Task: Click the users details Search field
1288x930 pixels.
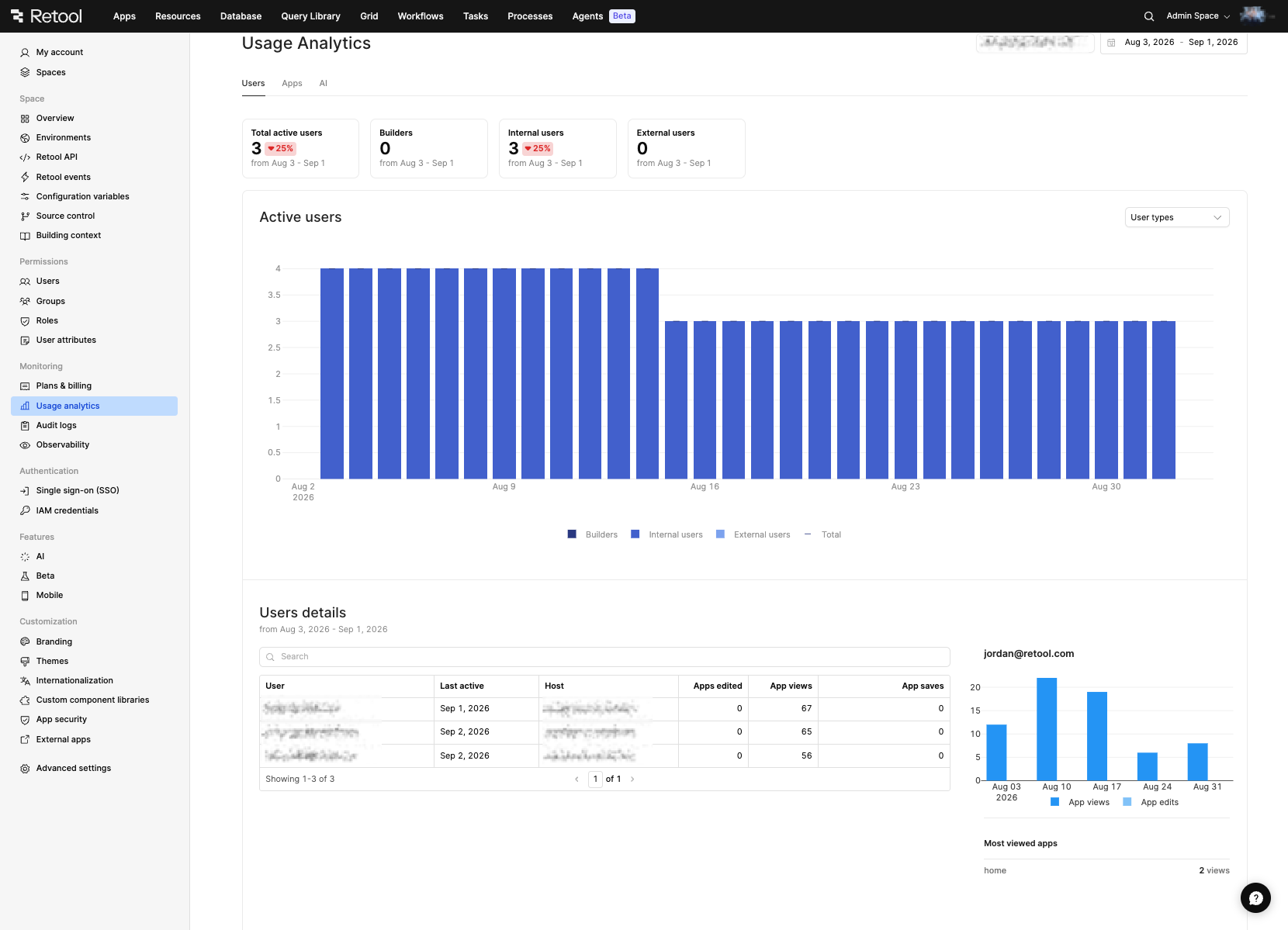Action: pos(604,657)
